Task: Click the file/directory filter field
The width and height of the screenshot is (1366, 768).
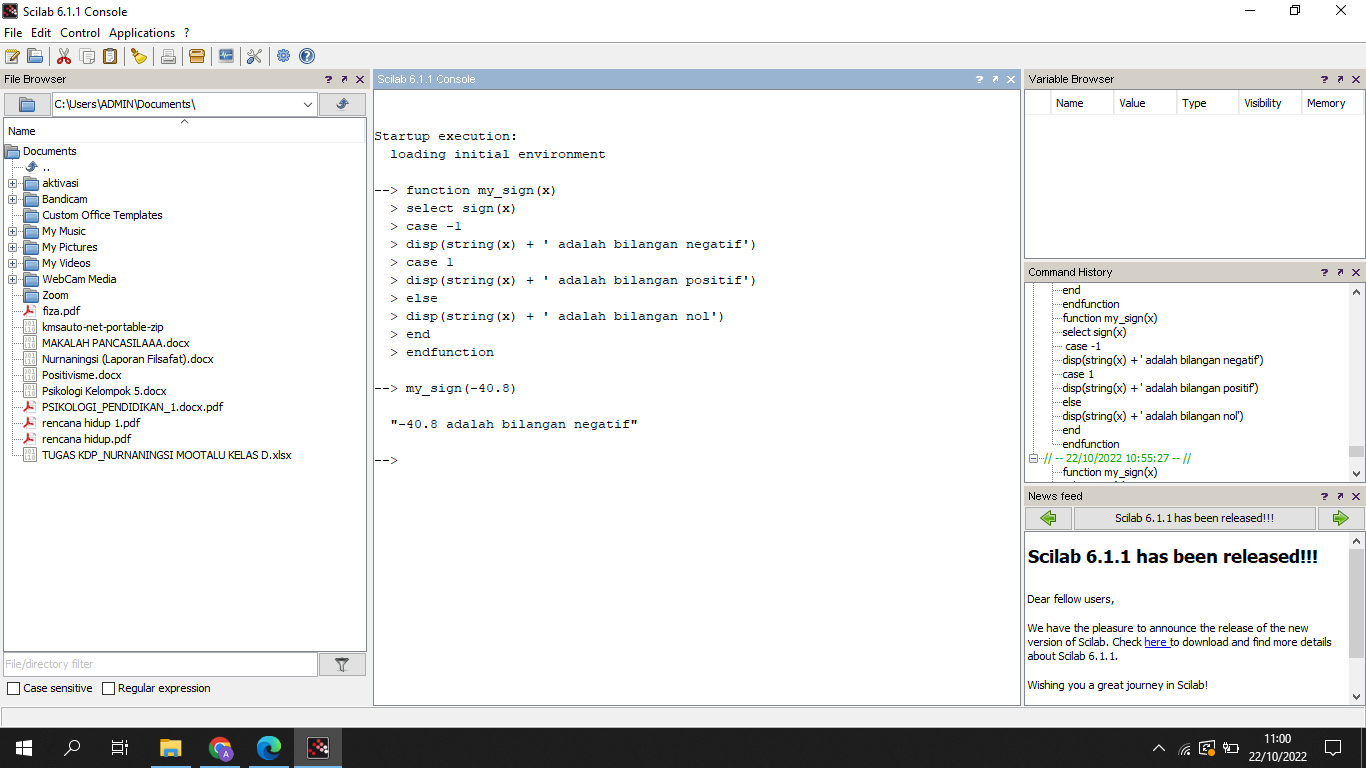Action: click(160, 664)
